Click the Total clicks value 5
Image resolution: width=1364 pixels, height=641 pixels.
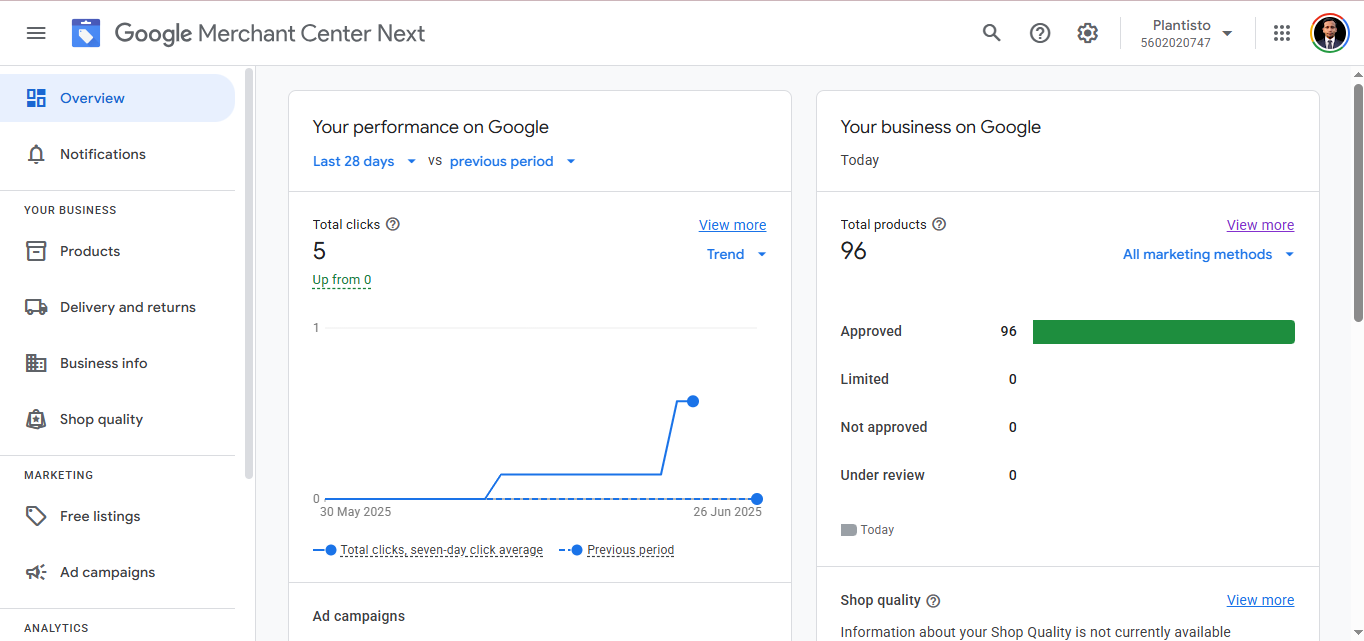tap(319, 251)
